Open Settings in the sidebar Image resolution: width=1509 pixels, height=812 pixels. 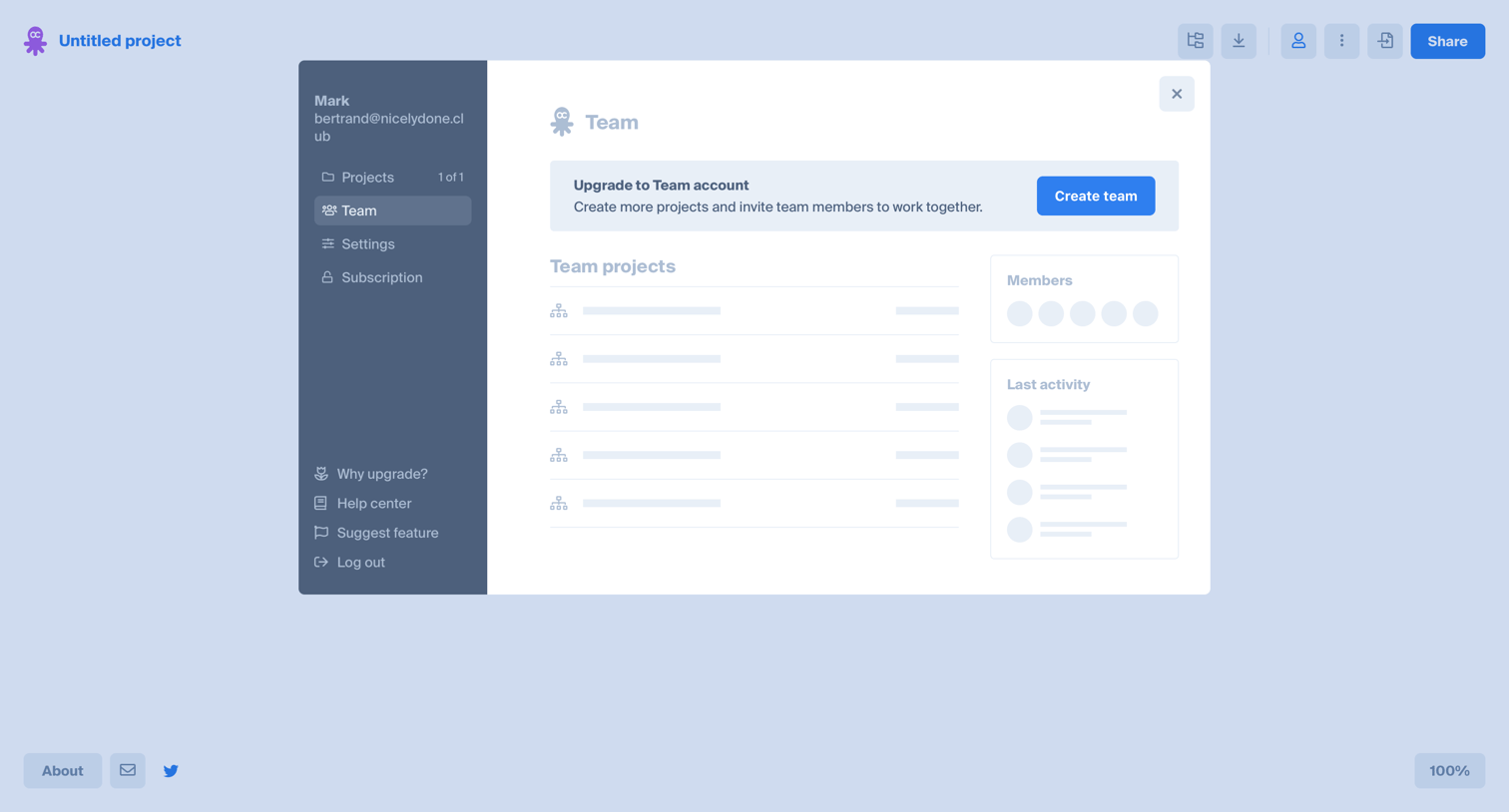pyautogui.click(x=392, y=244)
